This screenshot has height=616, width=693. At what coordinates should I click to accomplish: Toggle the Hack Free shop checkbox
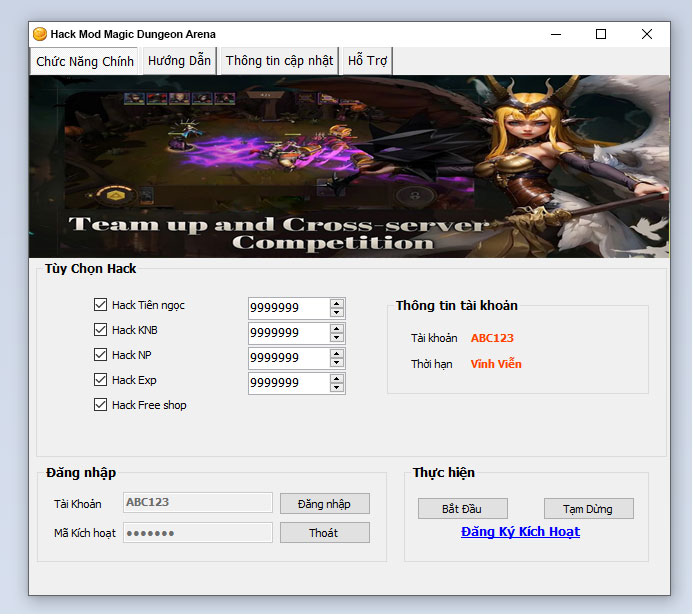[100, 405]
